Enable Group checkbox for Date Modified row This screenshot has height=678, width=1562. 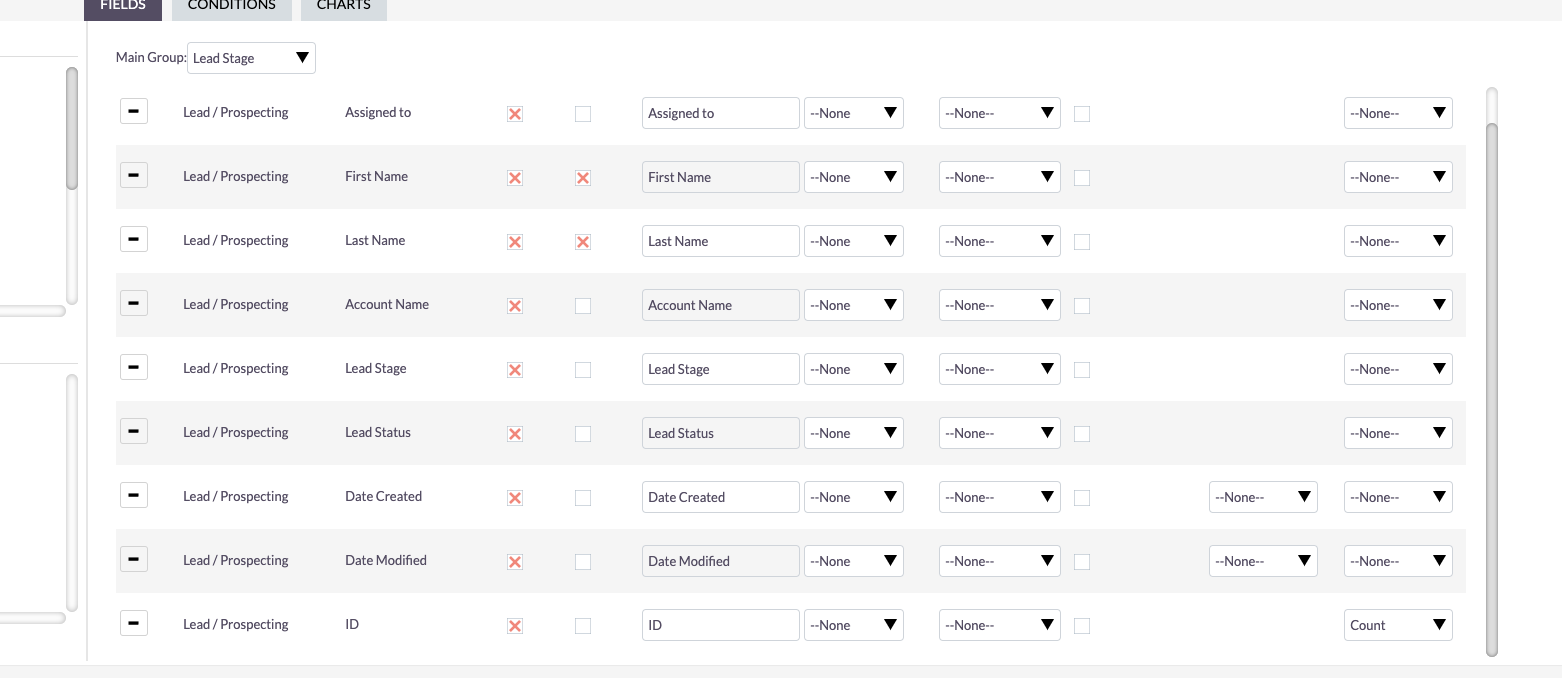tap(1082, 562)
